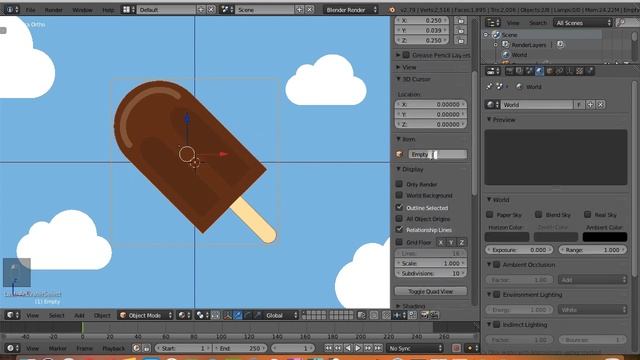
Task: Click the timeline End frame field
Action: (240, 348)
